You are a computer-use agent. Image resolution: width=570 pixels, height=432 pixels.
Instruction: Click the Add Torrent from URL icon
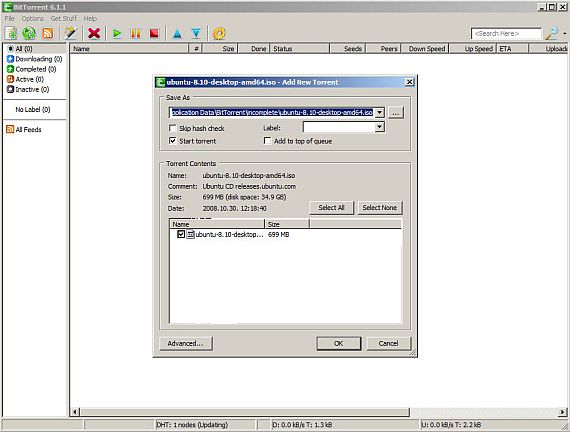point(29,33)
